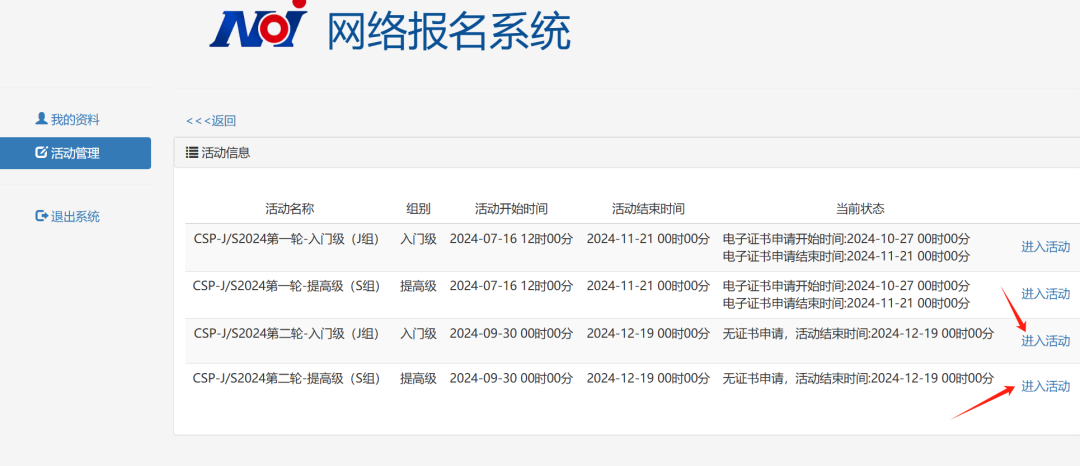
Task: Click the list icon beside 活动信息
Action: click(192, 153)
